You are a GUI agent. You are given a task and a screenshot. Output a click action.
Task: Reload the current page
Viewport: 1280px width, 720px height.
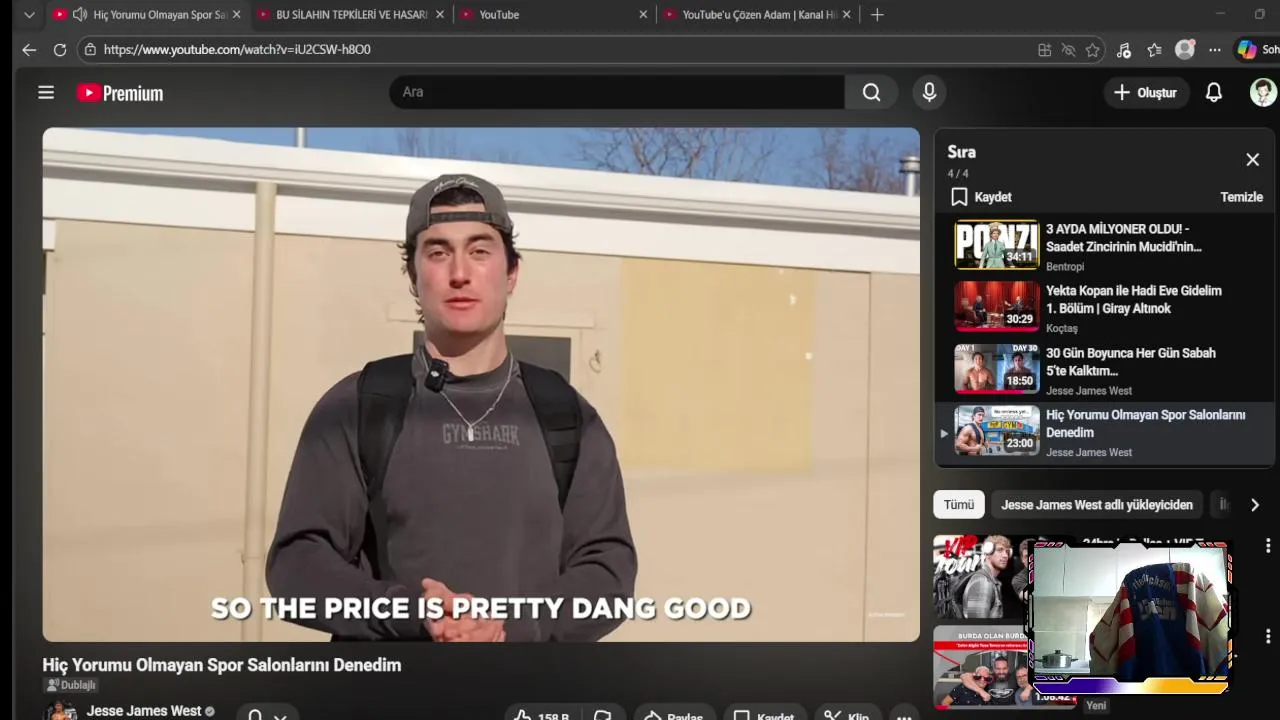tap(60, 49)
